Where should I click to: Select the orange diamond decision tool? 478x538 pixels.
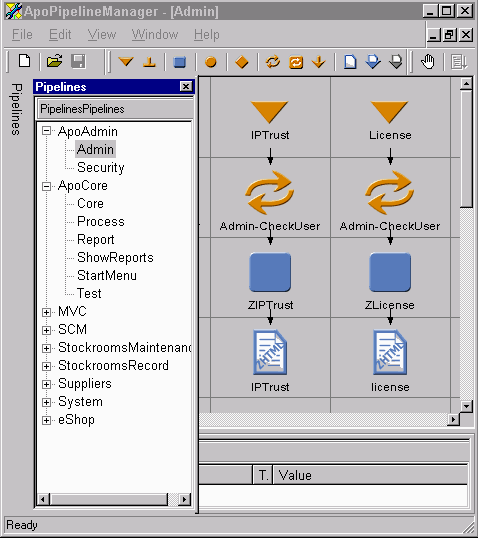(242, 62)
